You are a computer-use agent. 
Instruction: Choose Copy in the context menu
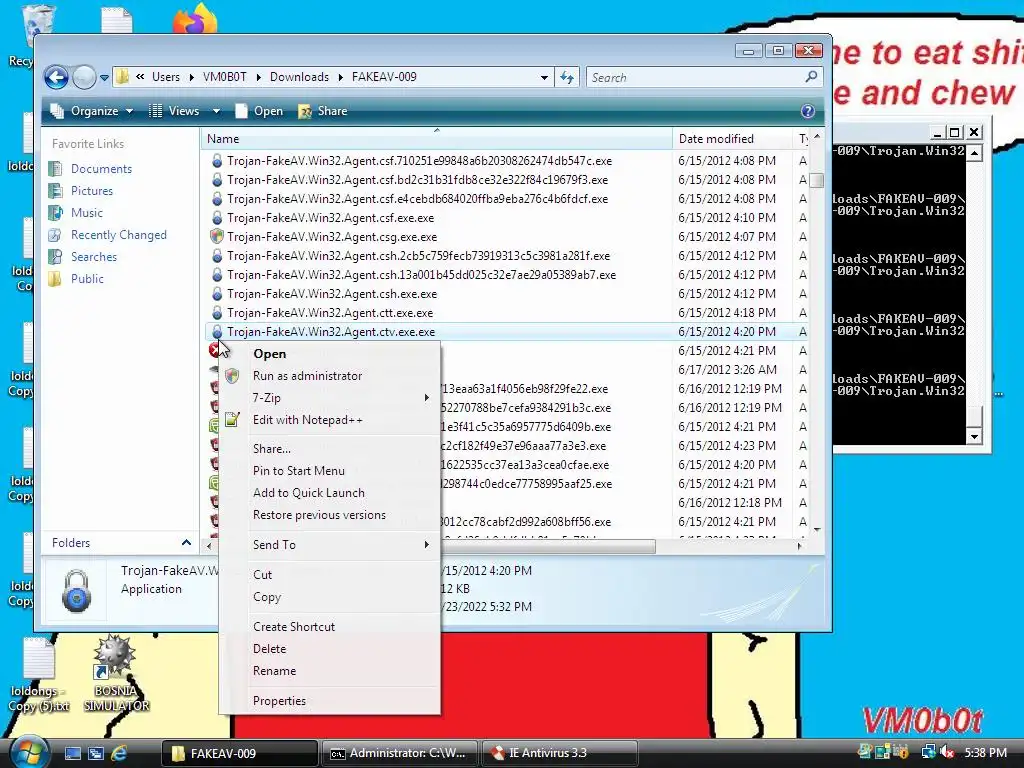pyautogui.click(x=330, y=597)
